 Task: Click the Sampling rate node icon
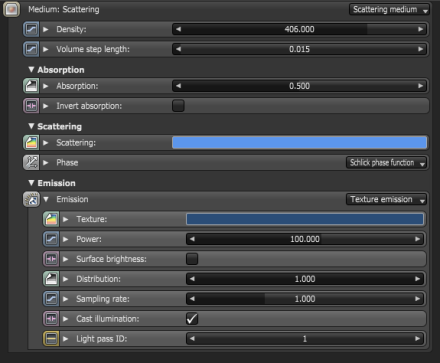(x=51, y=299)
